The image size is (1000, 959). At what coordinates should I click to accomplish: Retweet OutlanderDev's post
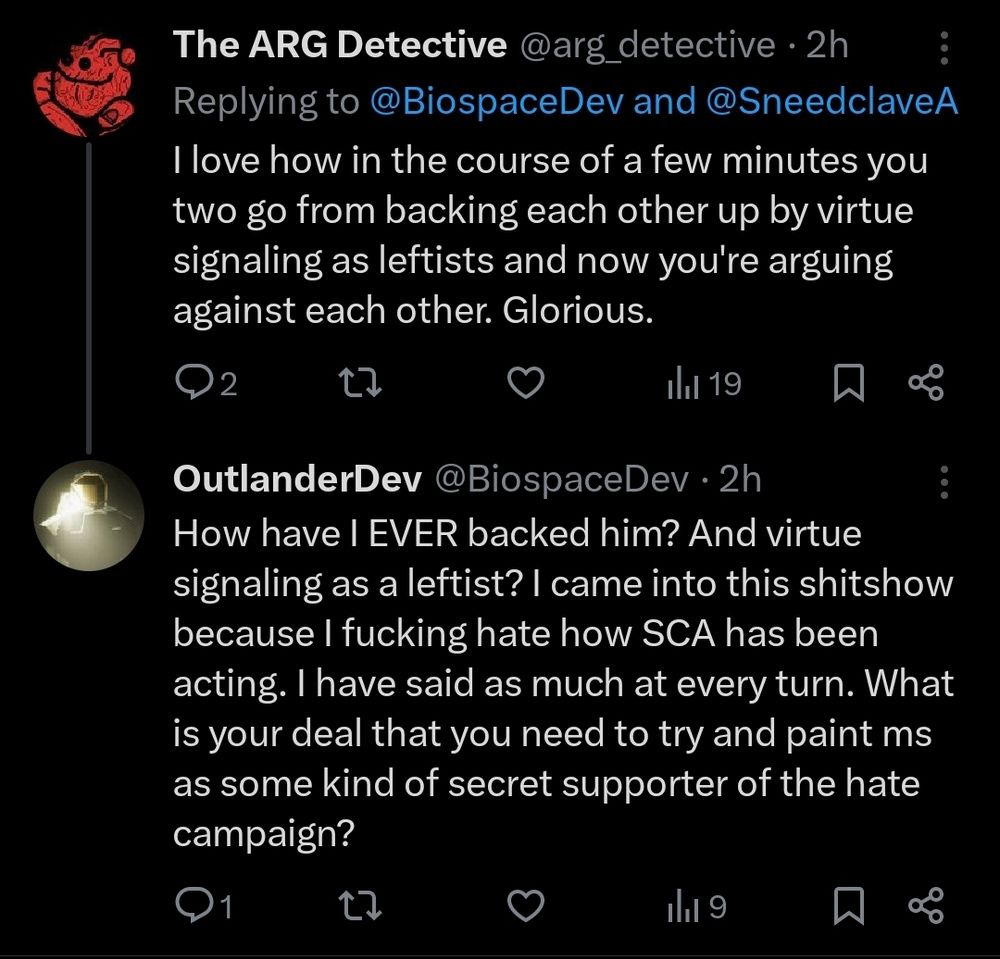coord(355,907)
